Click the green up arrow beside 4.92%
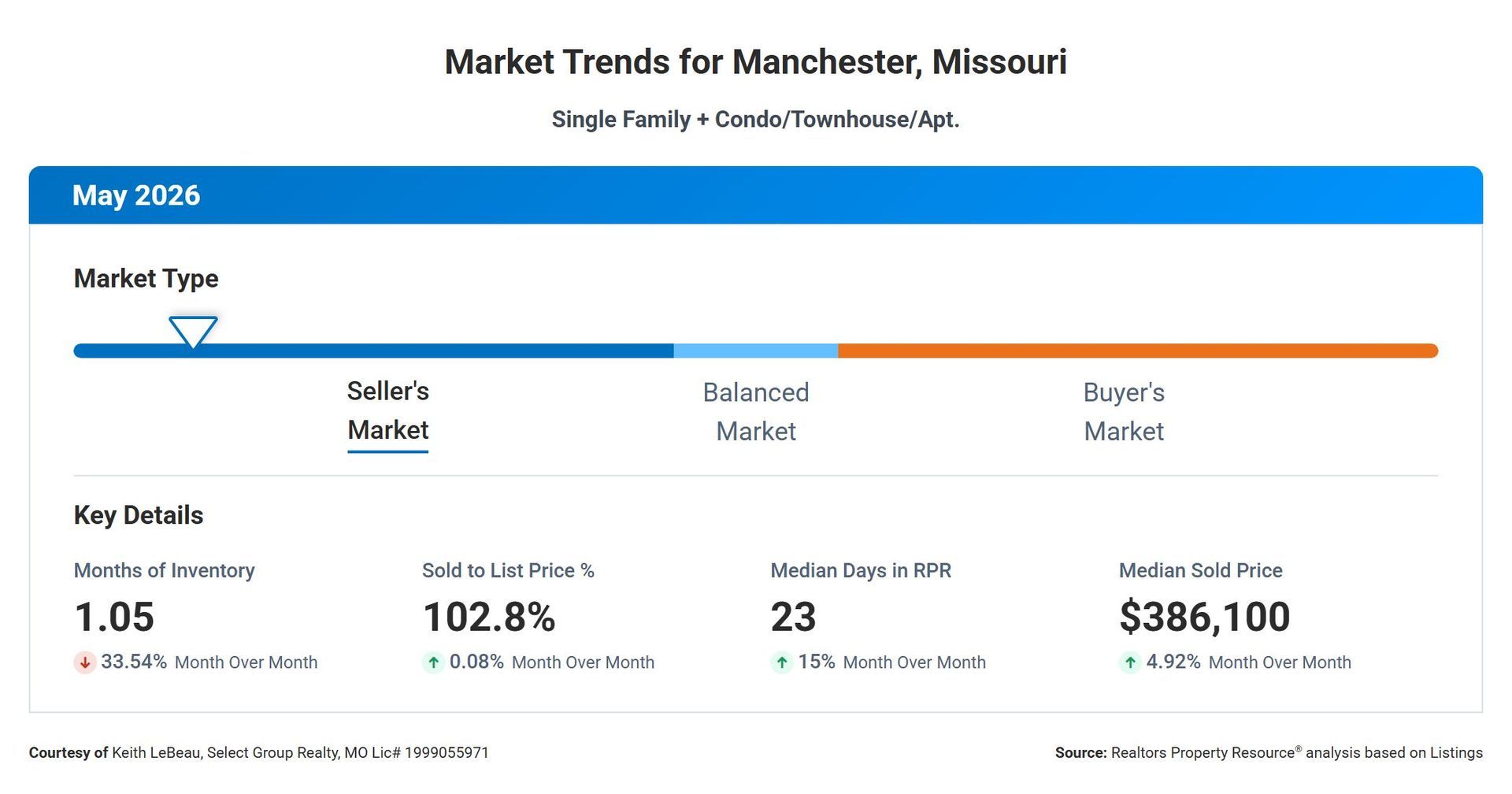The width and height of the screenshot is (1512, 794). click(x=1130, y=662)
